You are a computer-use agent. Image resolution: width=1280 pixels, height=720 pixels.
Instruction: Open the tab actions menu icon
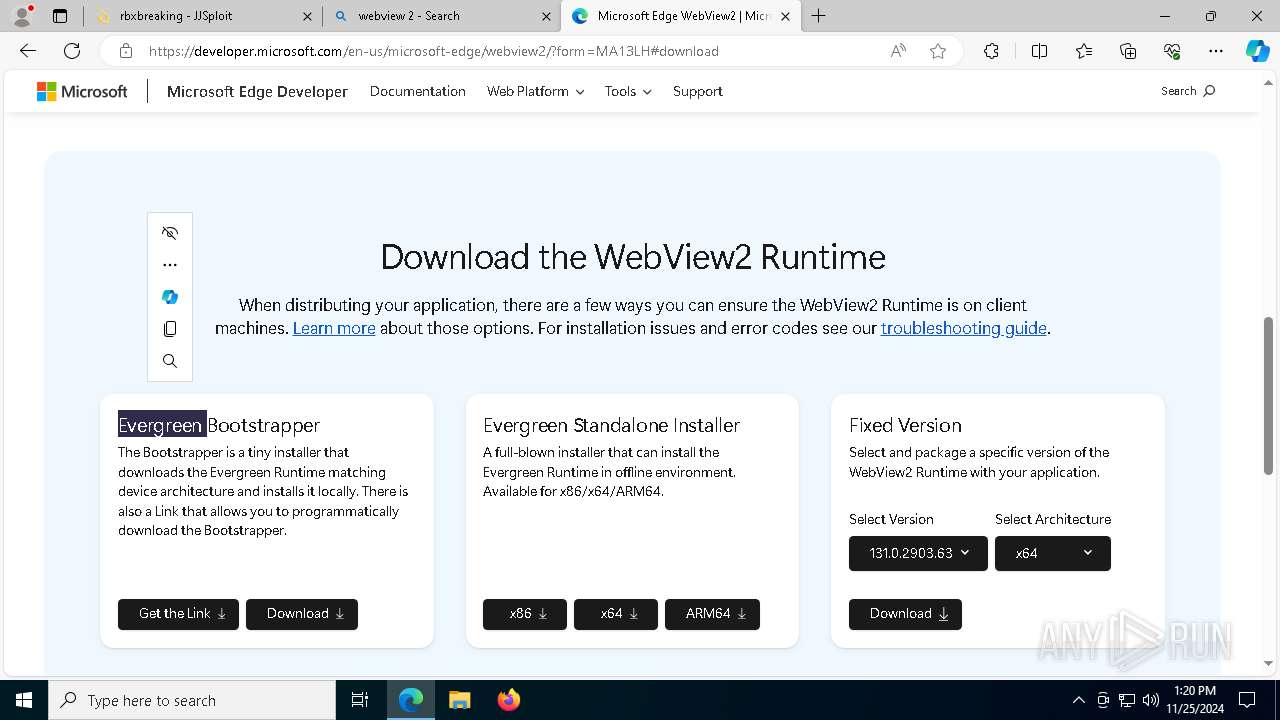[x=60, y=16]
